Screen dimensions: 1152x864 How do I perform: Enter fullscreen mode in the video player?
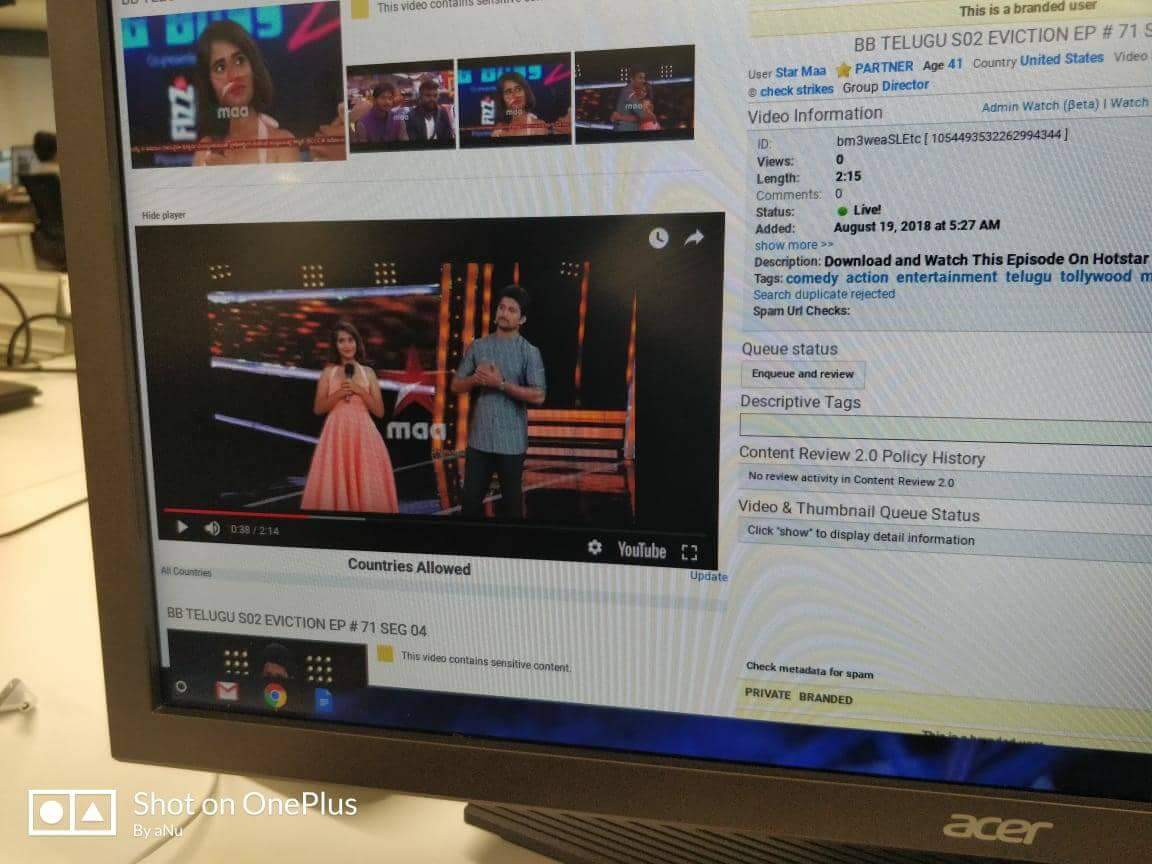(689, 552)
